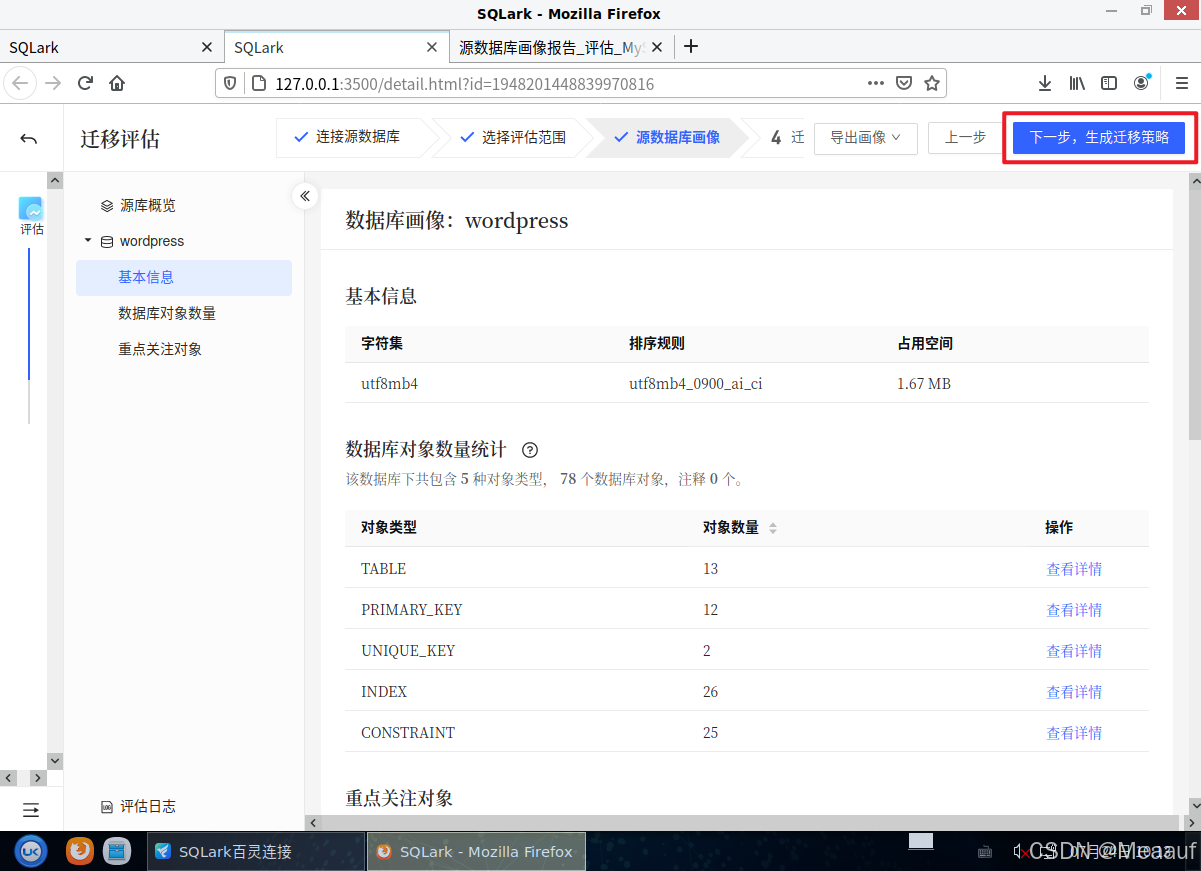1201x871 pixels.
Task: Select 数据库对象数量 in the tree
Action: point(167,313)
